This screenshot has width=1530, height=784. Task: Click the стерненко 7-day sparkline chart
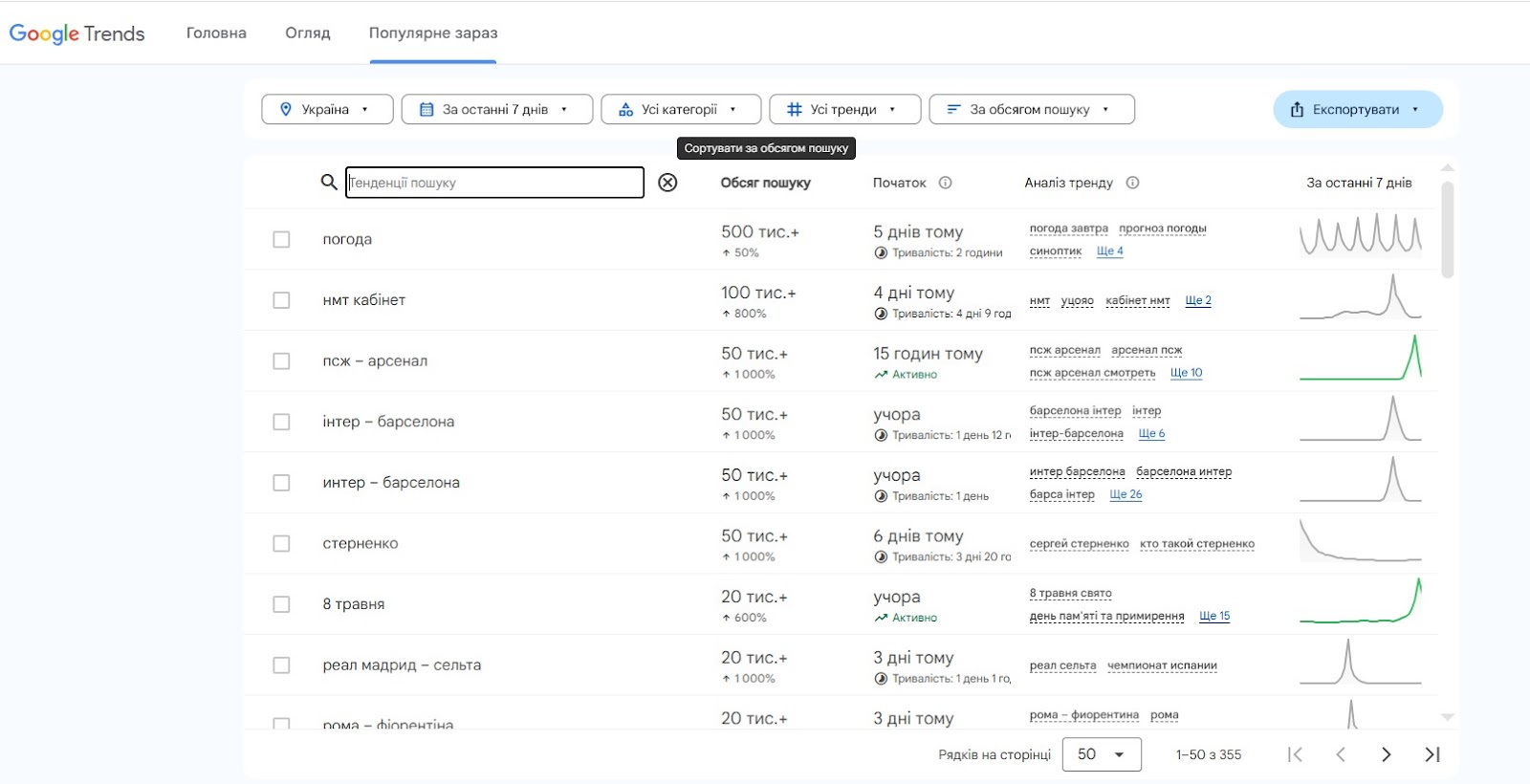tap(1361, 540)
